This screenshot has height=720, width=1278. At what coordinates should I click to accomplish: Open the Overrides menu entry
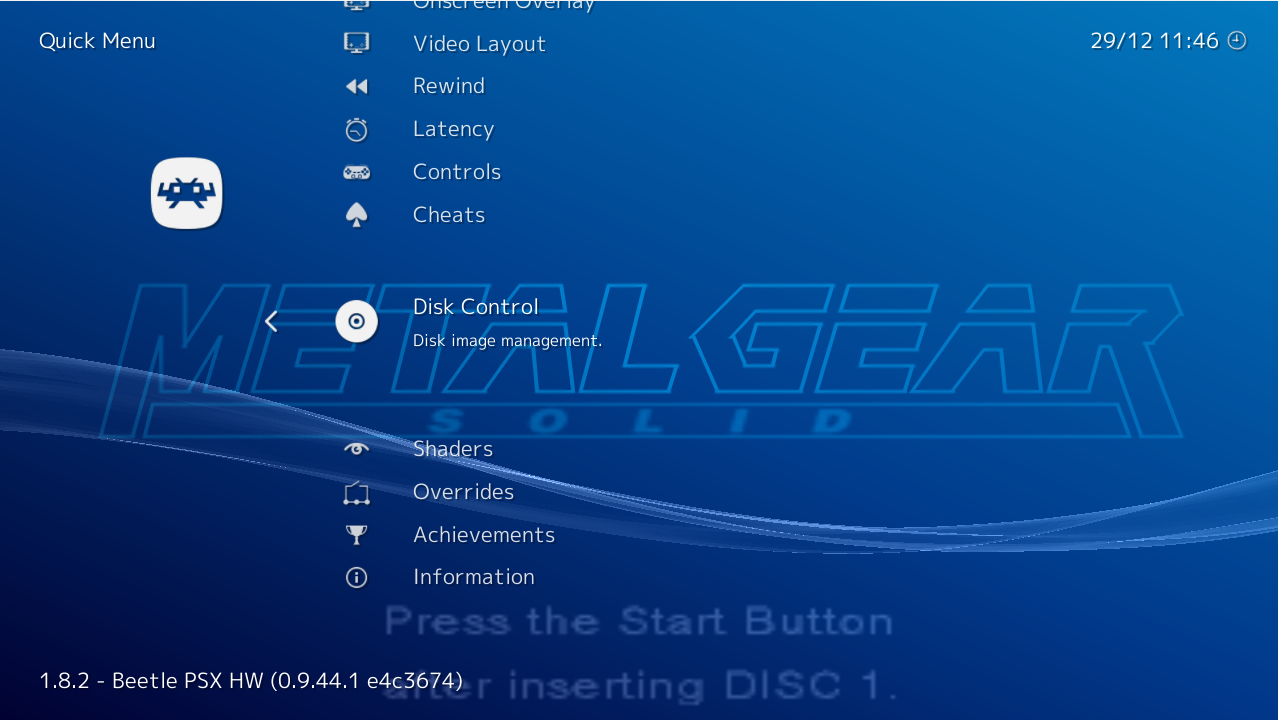coord(463,492)
